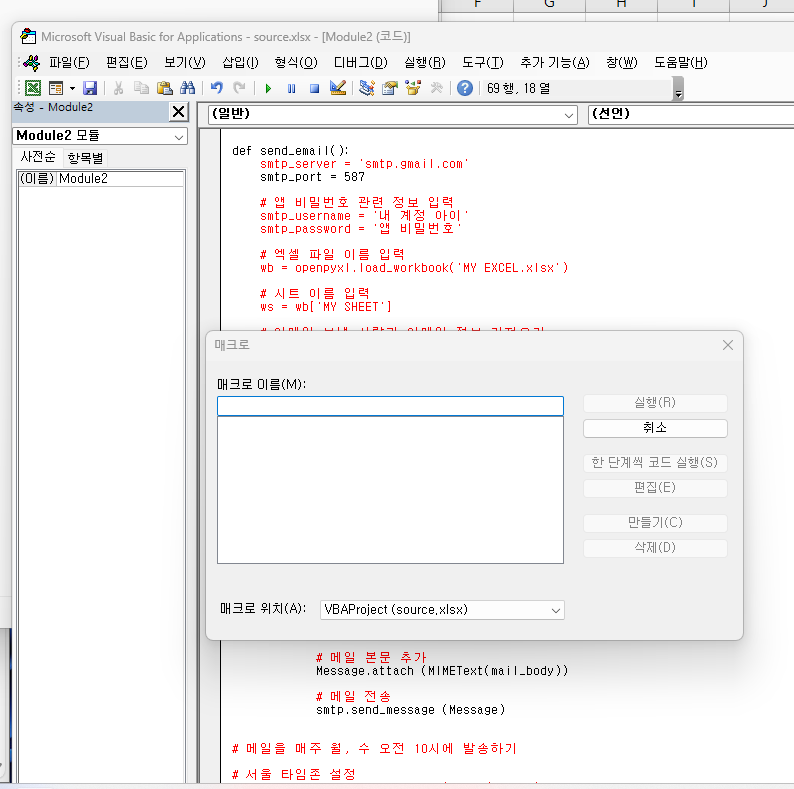Expand the (일반) object dropdown
794x789 pixels.
569,115
